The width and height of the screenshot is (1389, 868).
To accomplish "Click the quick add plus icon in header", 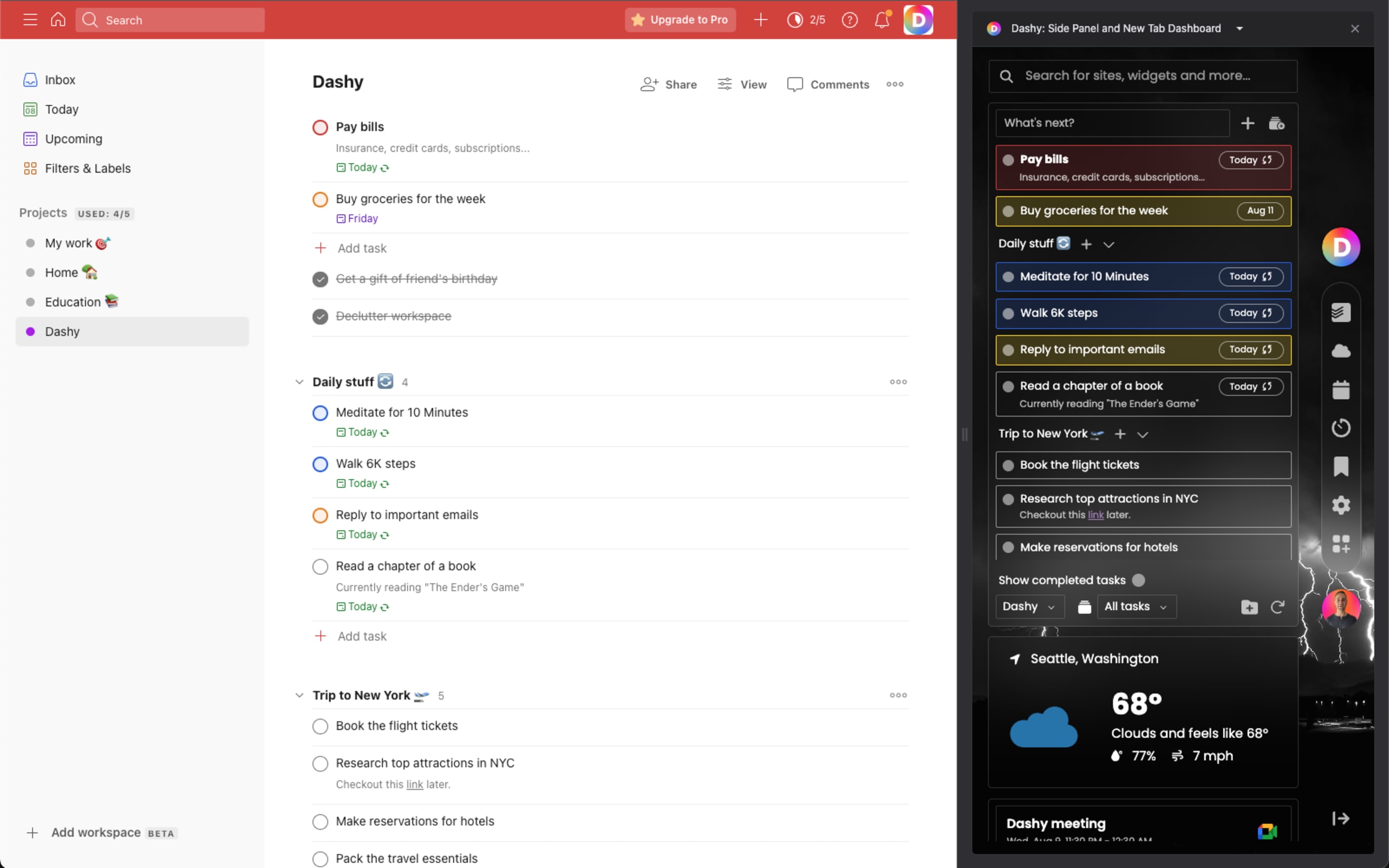I will pyautogui.click(x=761, y=20).
